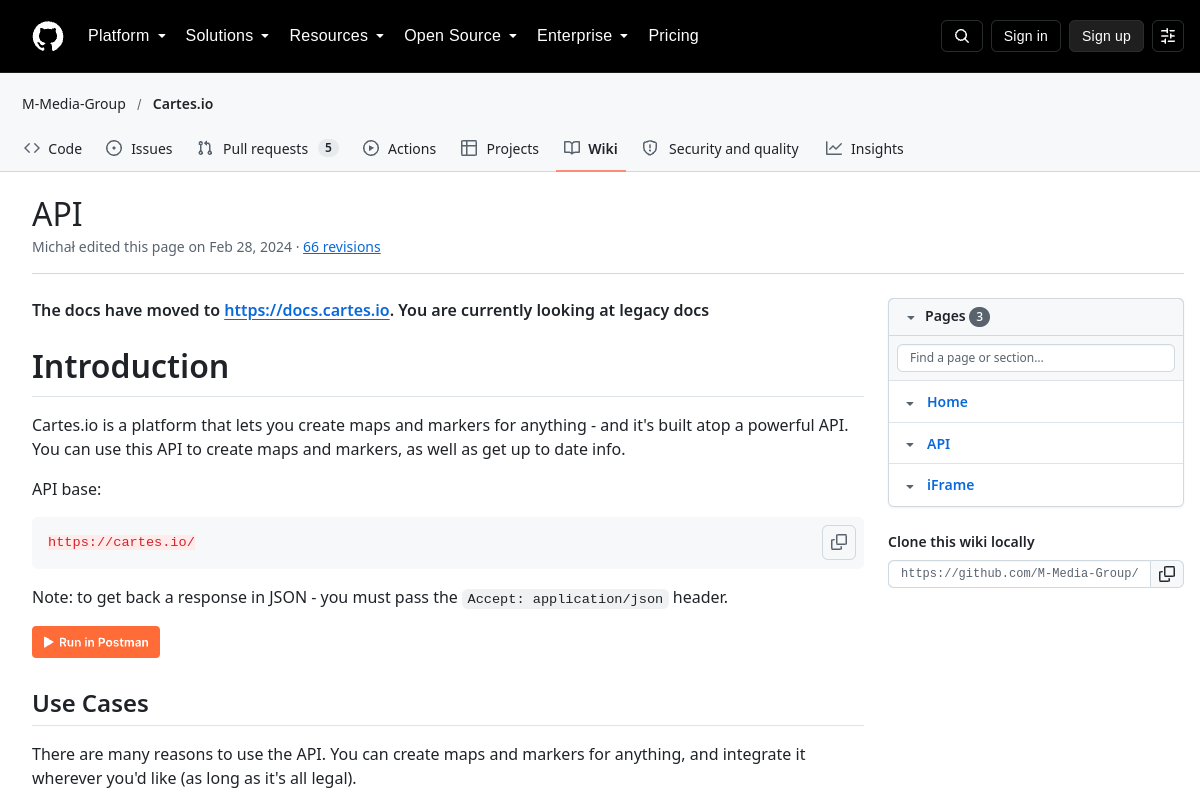
Task: Focus the Find a page or section field
Action: point(1036,358)
